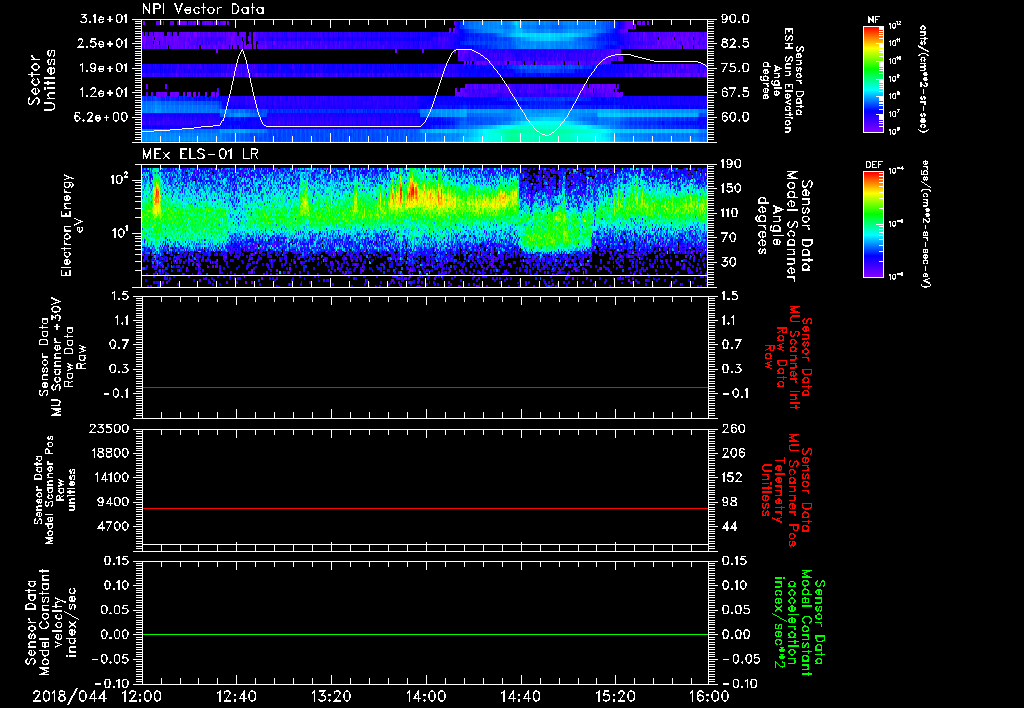Viewport: 1024px width, 708px height.
Task: Click the 14:40 time axis label
Action: click(x=519, y=696)
